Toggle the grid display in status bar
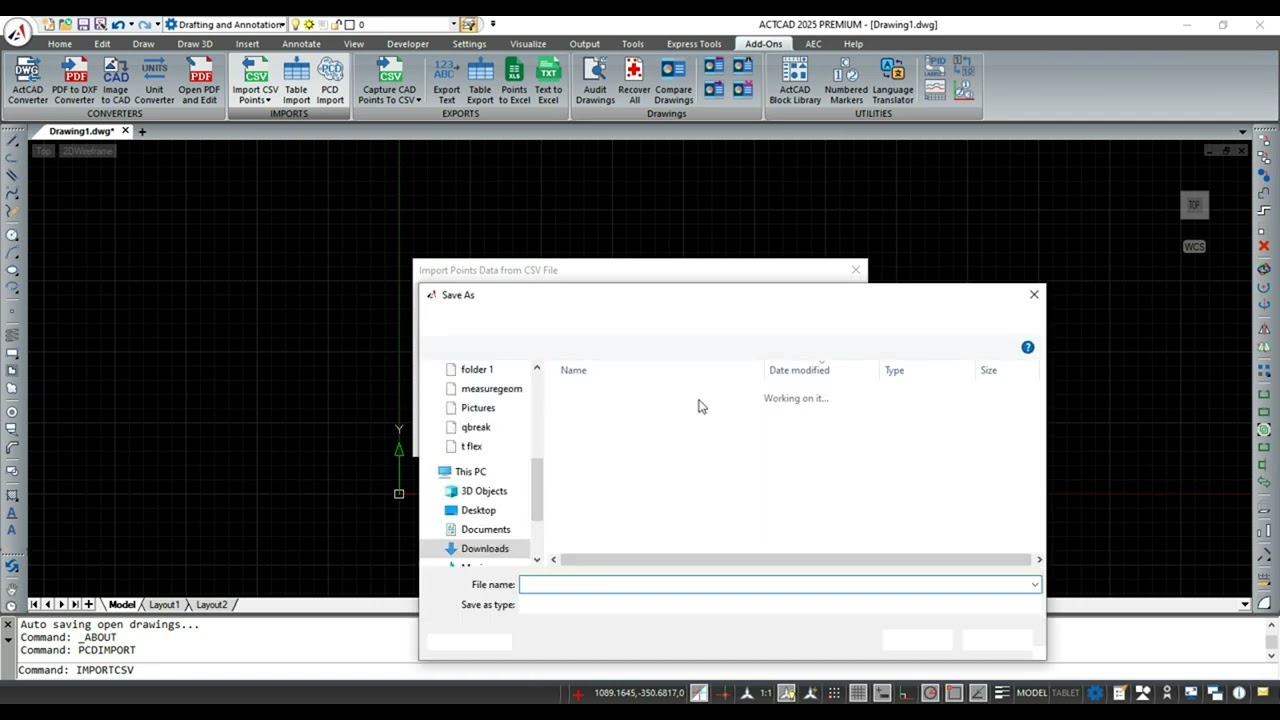Screen dimensions: 1280x720 [x=858, y=693]
